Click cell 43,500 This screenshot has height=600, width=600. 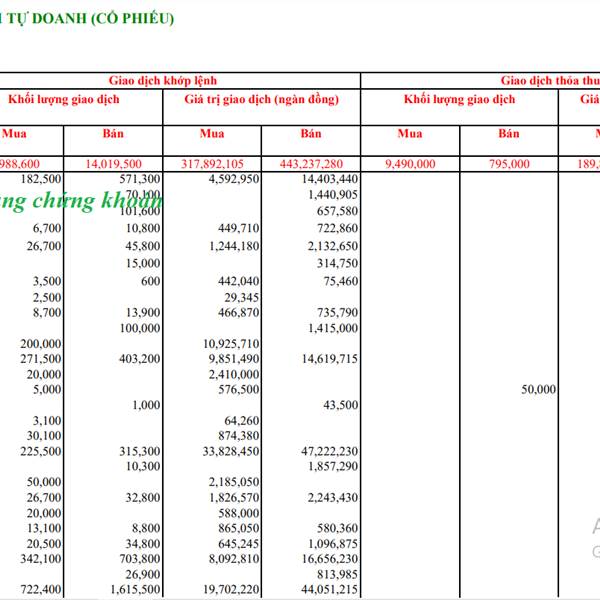pos(341,405)
